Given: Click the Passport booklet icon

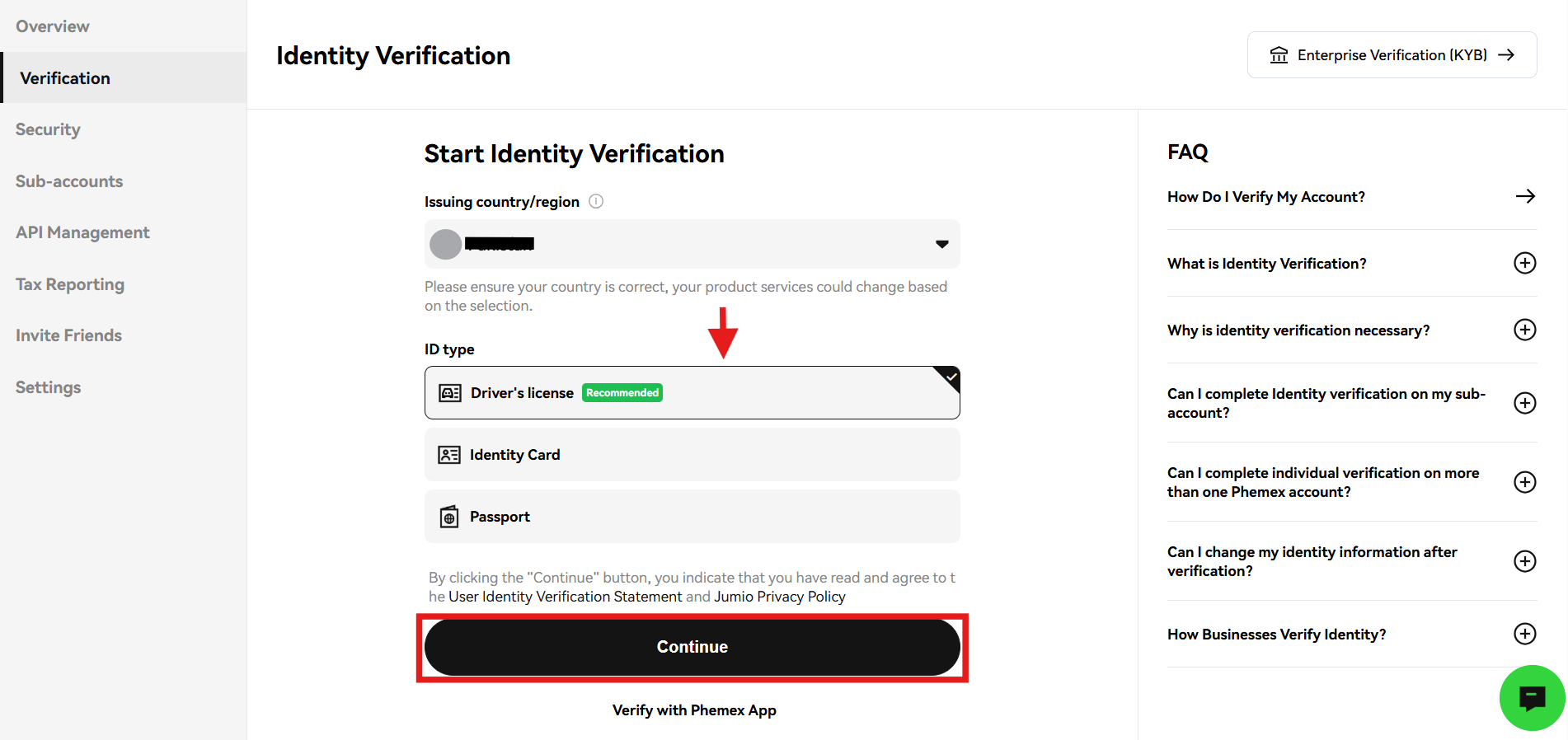Looking at the screenshot, I should tap(449, 517).
